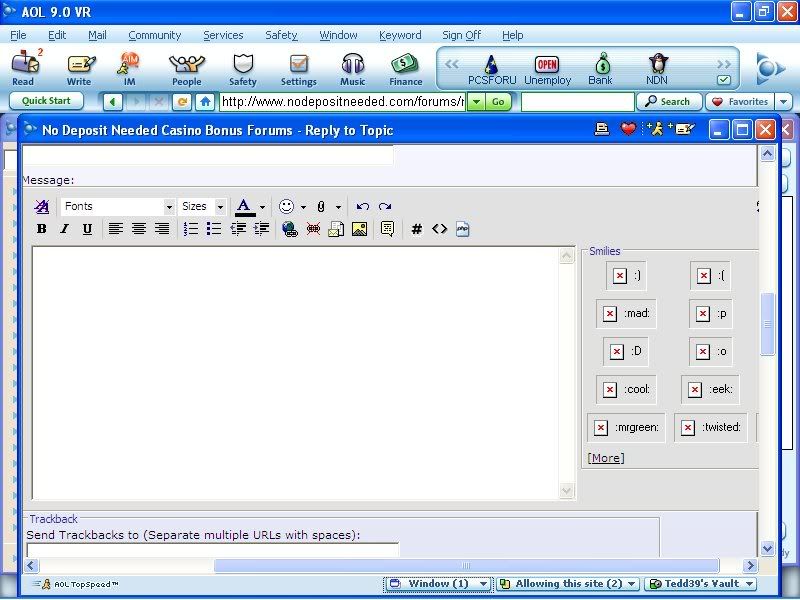800x600 pixels.
Task: Expand the attachment paperclip dropdown arrow
Action: (x=338, y=207)
